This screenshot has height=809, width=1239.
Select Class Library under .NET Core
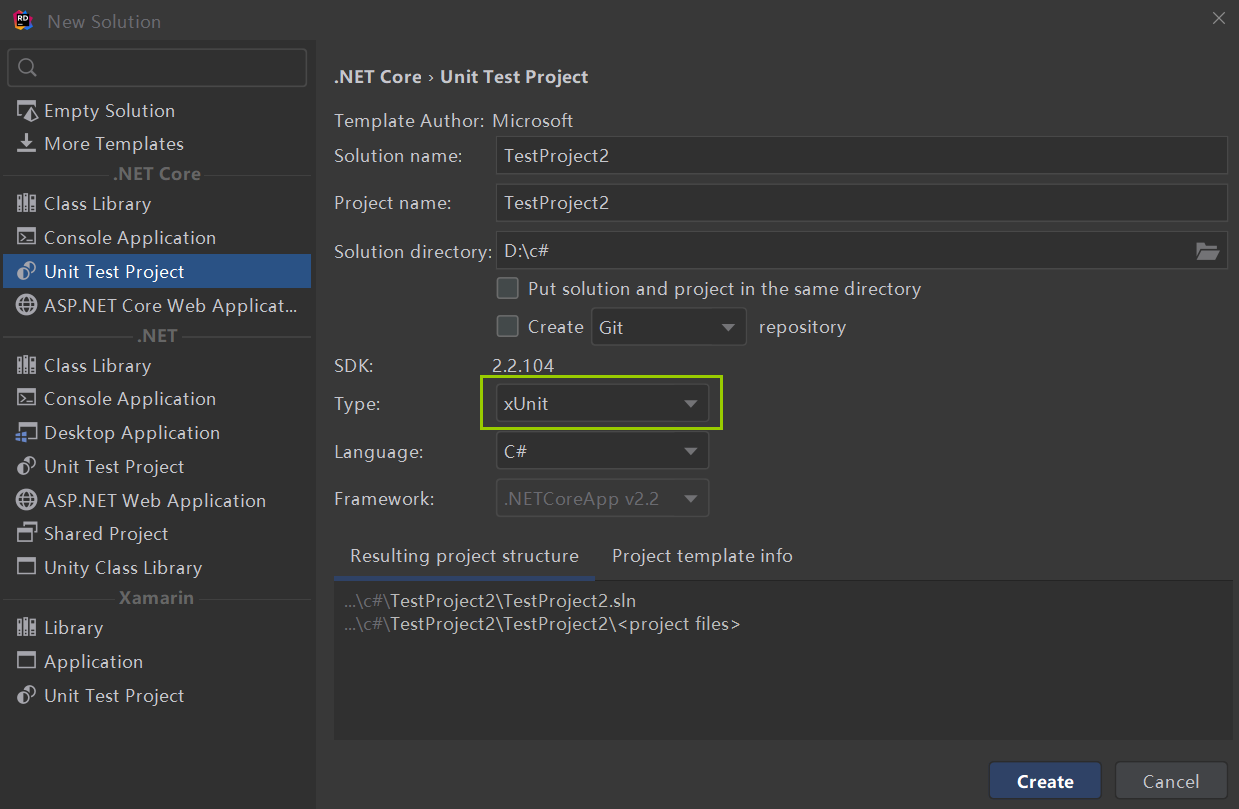pos(157,204)
